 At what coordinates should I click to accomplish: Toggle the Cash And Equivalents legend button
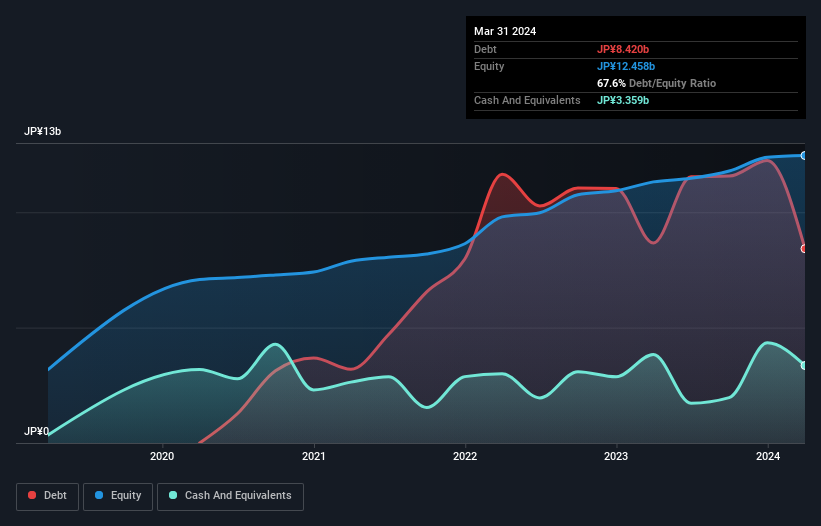(x=230, y=496)
